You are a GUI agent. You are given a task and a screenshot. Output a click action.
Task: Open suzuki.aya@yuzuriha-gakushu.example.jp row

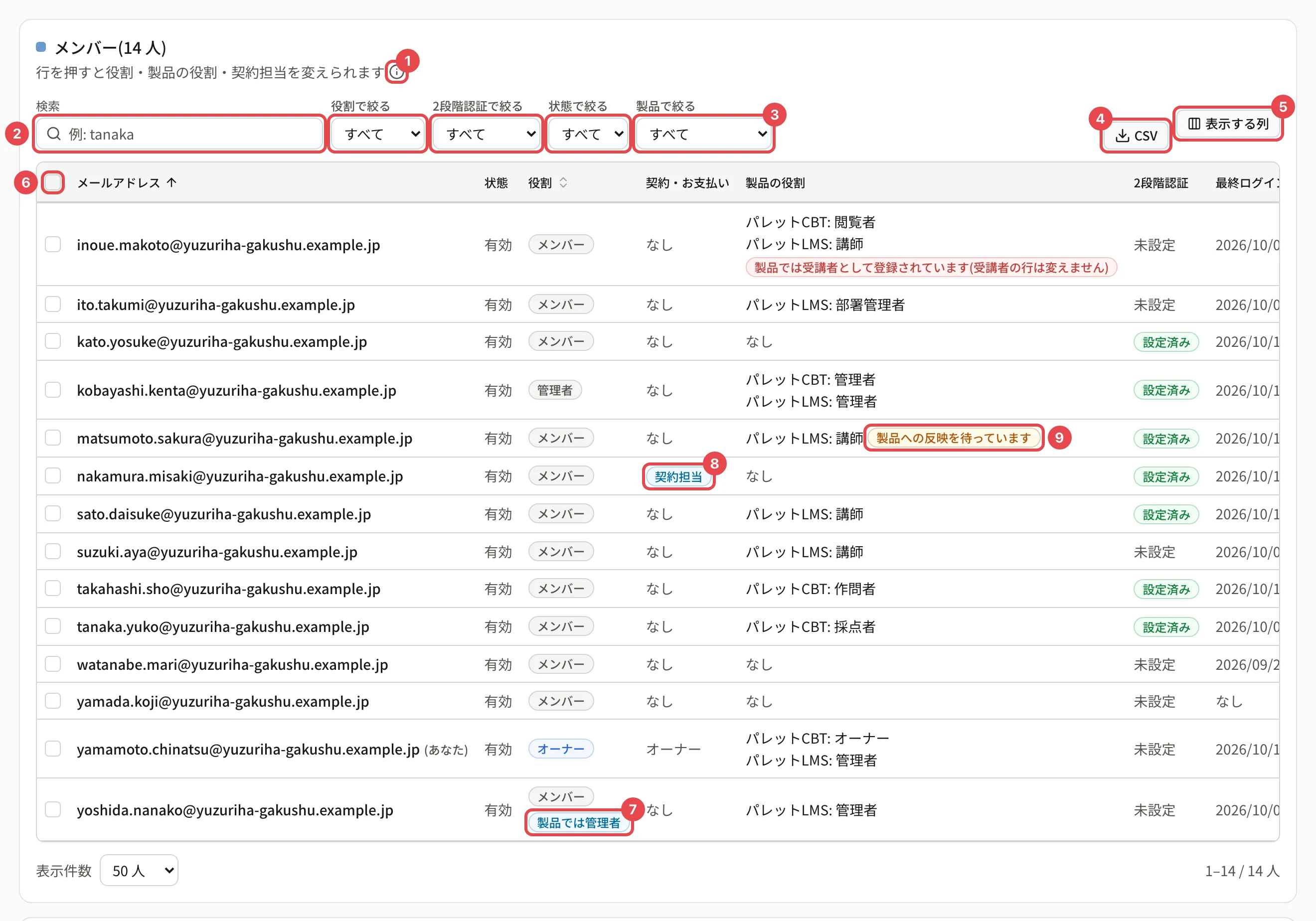658,552
